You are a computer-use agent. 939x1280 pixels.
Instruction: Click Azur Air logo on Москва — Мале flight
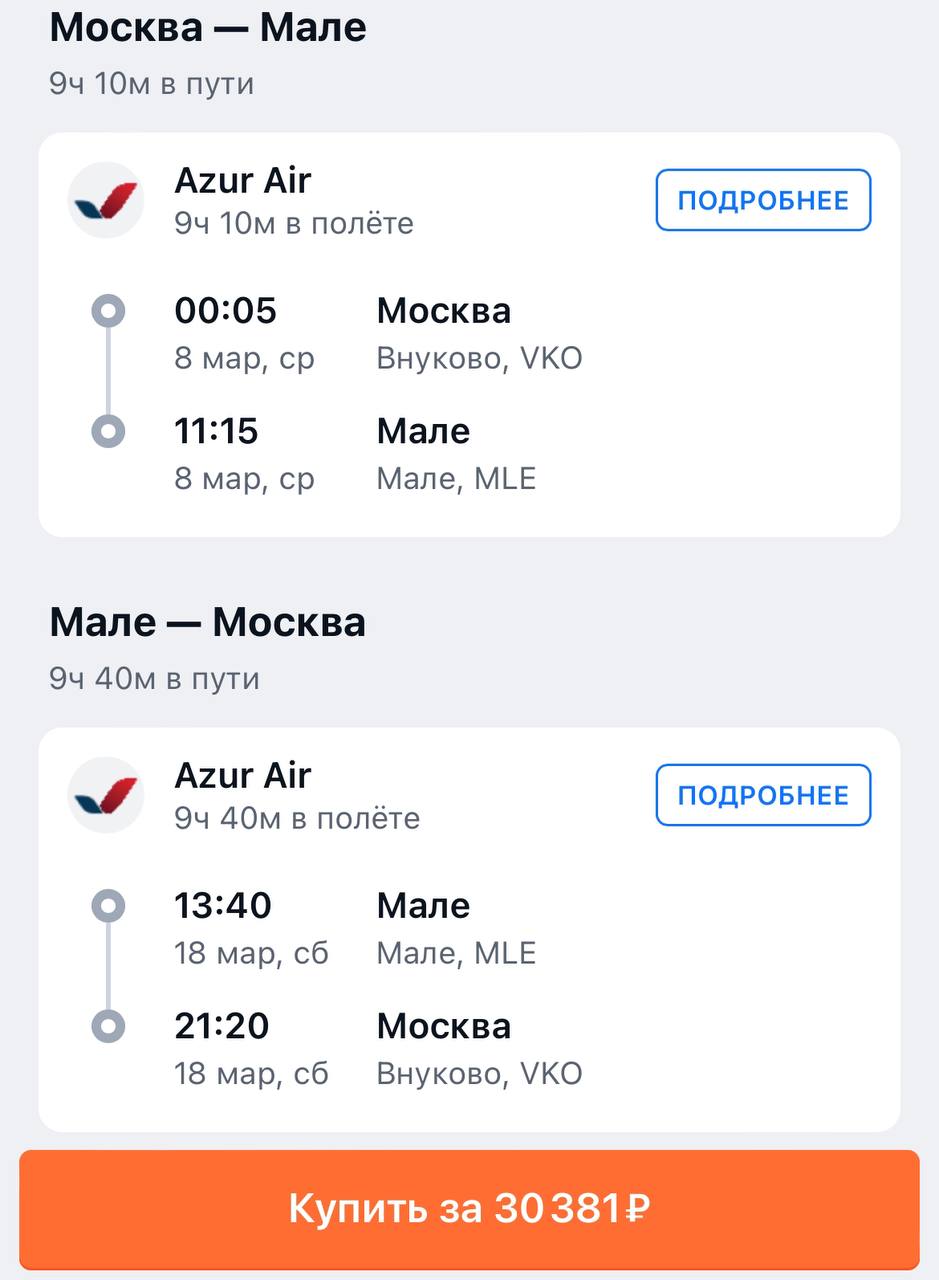[x=106, y=200]
